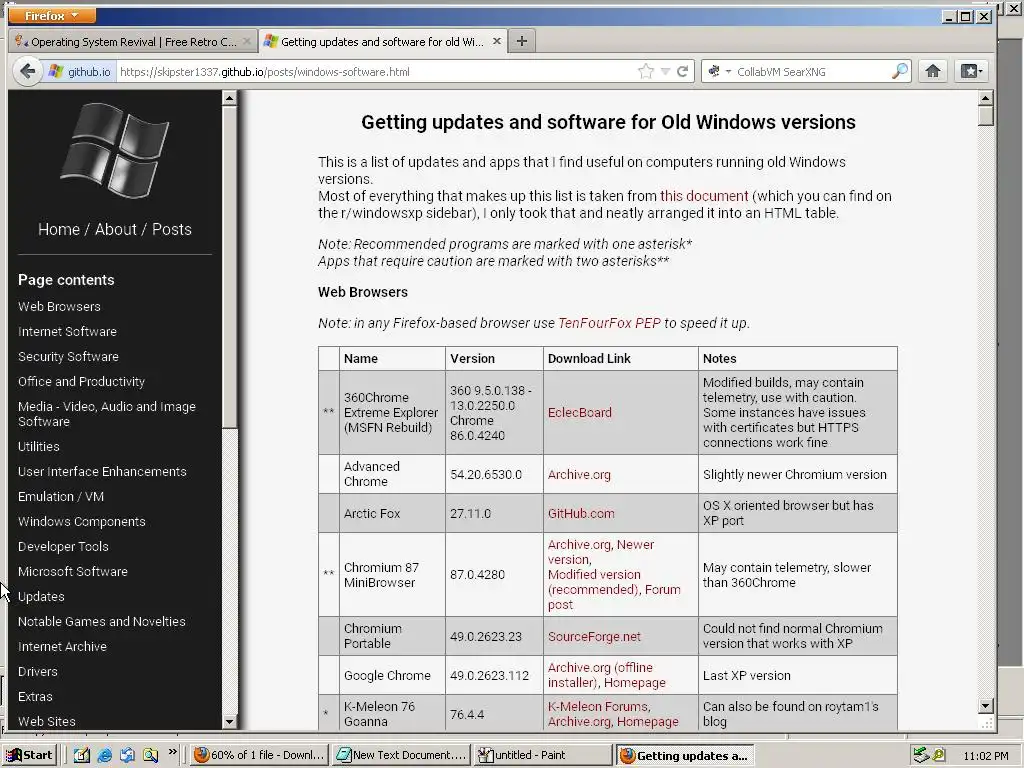Click sidebar scrollbar up arrow
1024x768 pixels.
click(229, 99)
